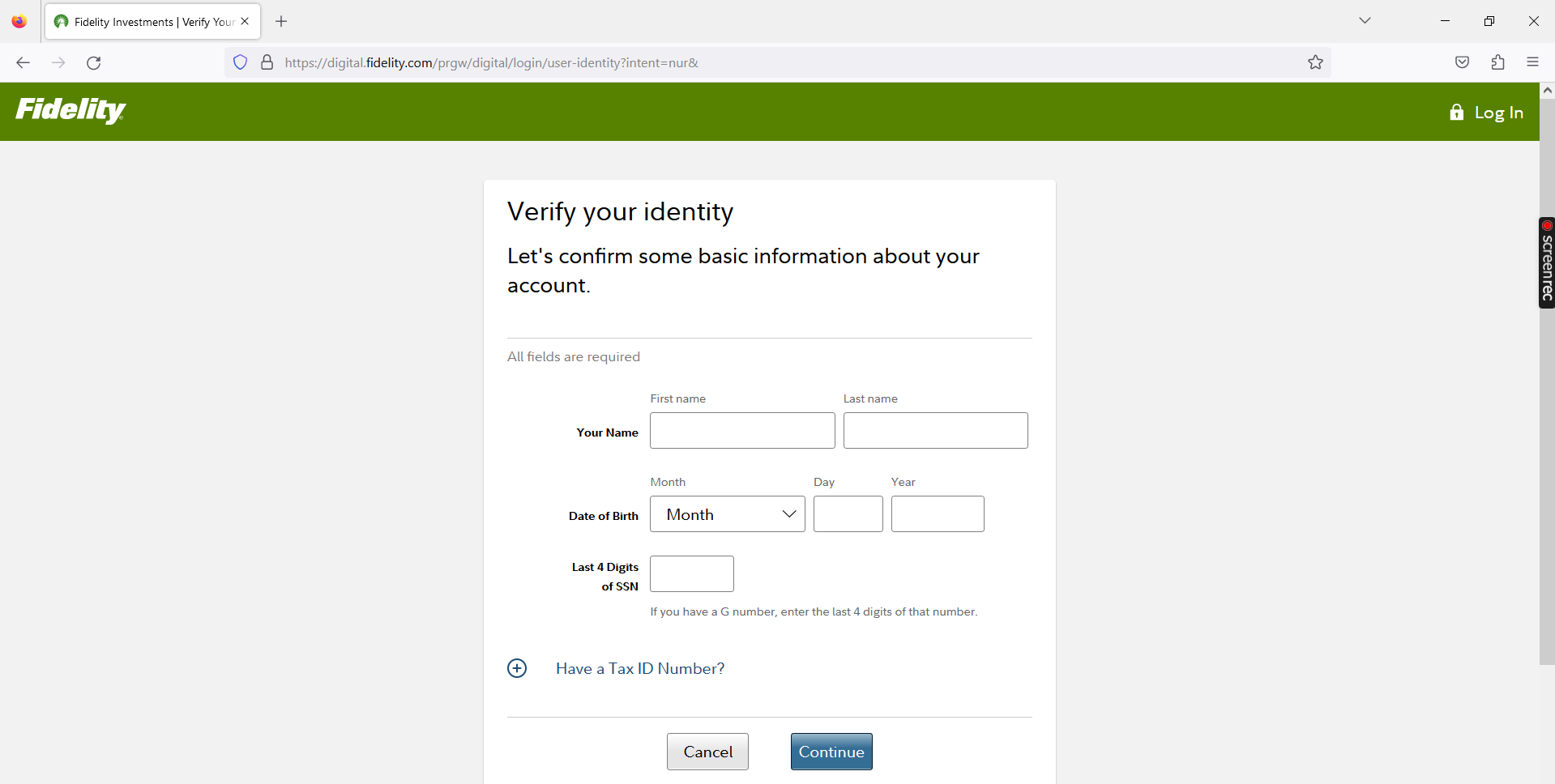Bookmark this page with the star icon
1555x784 pixels.
[1315, 62]
